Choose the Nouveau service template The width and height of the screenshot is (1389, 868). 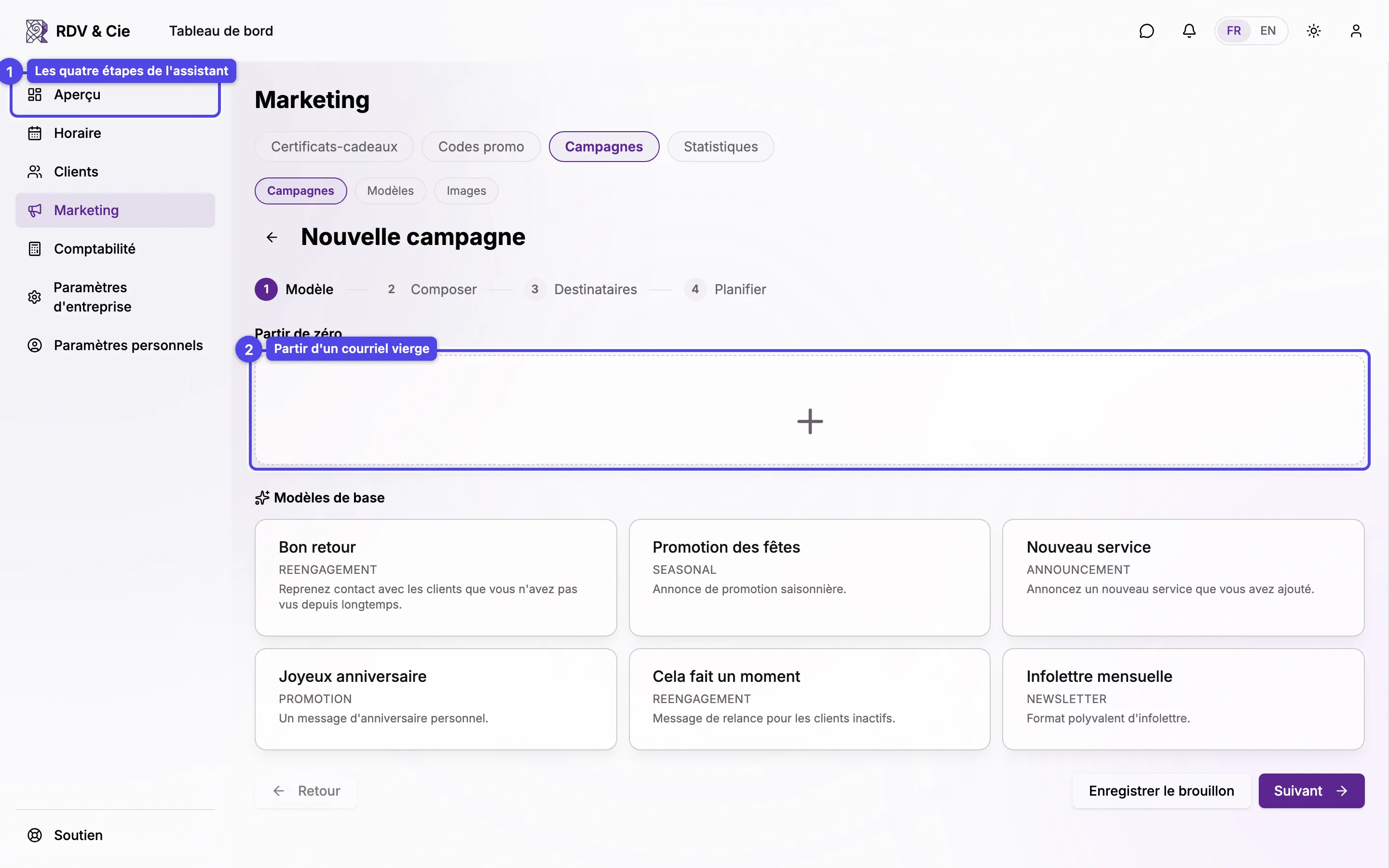[1183, 578]
